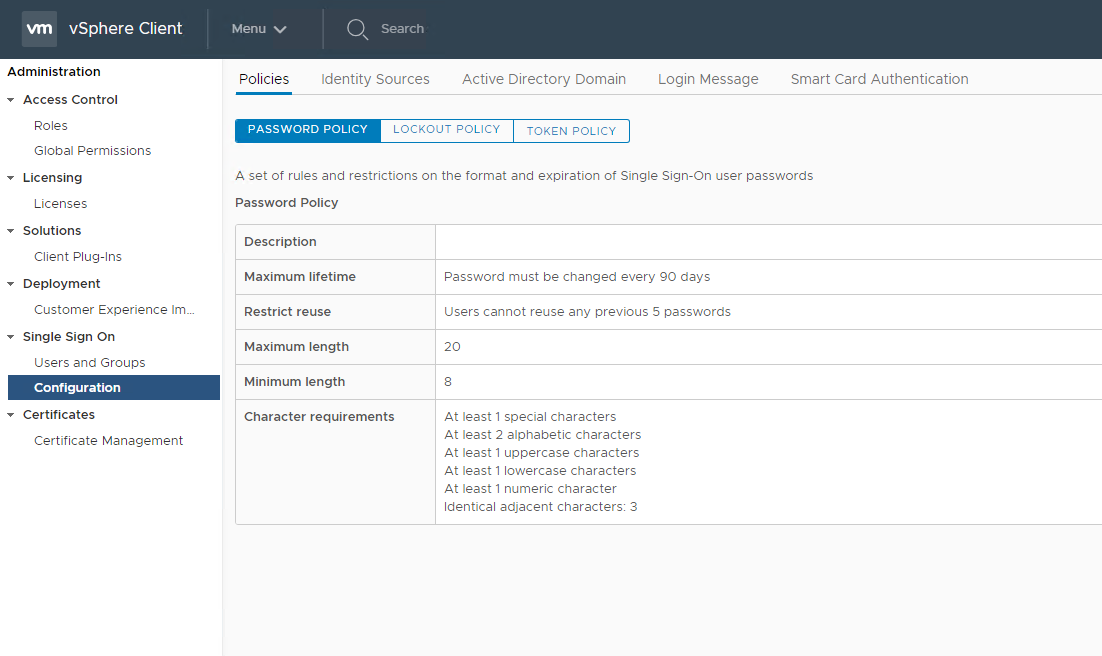Screen dimensions: 1102x656
Task: Switch to Identity Sources tab
Action: [375, 79]
